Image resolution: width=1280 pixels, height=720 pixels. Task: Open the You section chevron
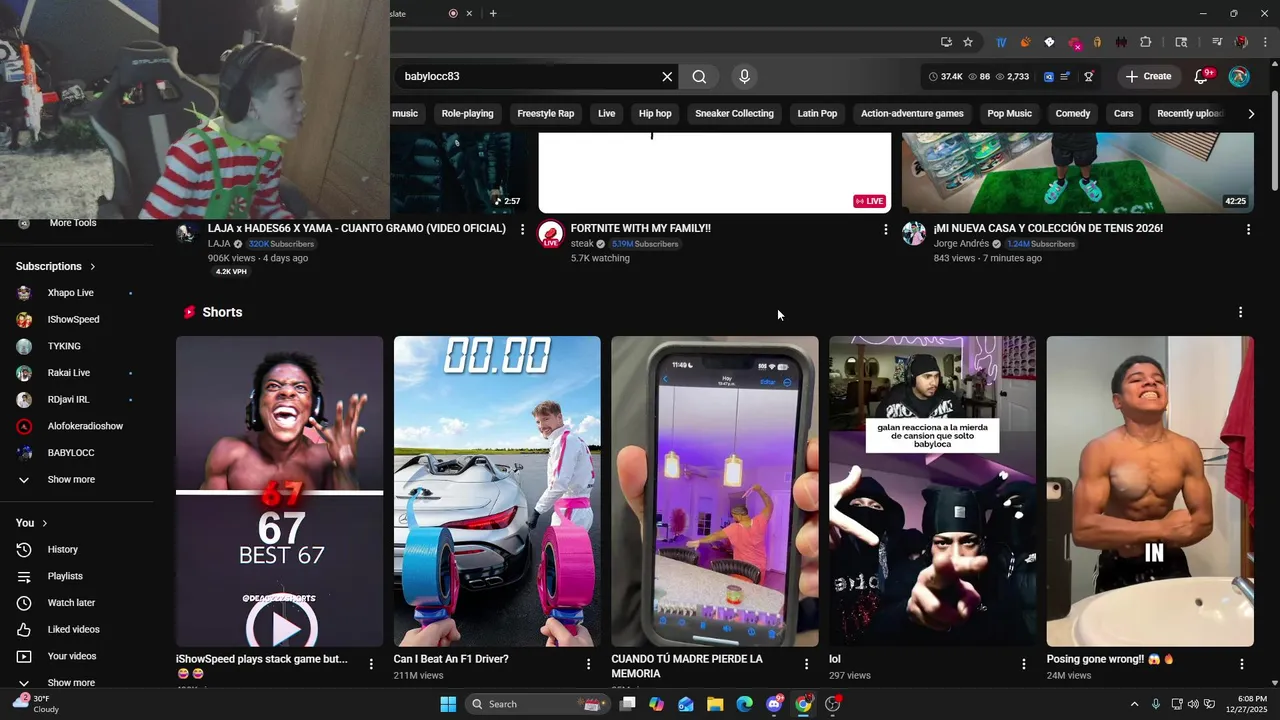coord(45,523)
